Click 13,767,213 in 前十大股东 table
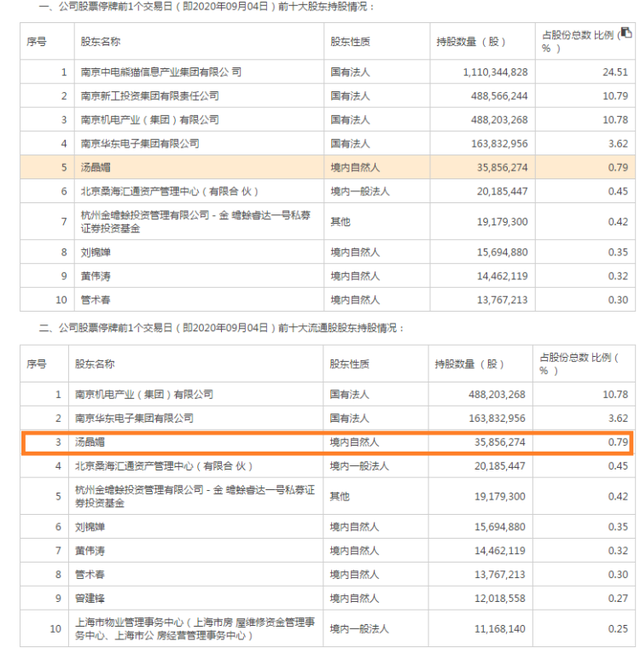640x648 pixels. [x=502, y=300]
